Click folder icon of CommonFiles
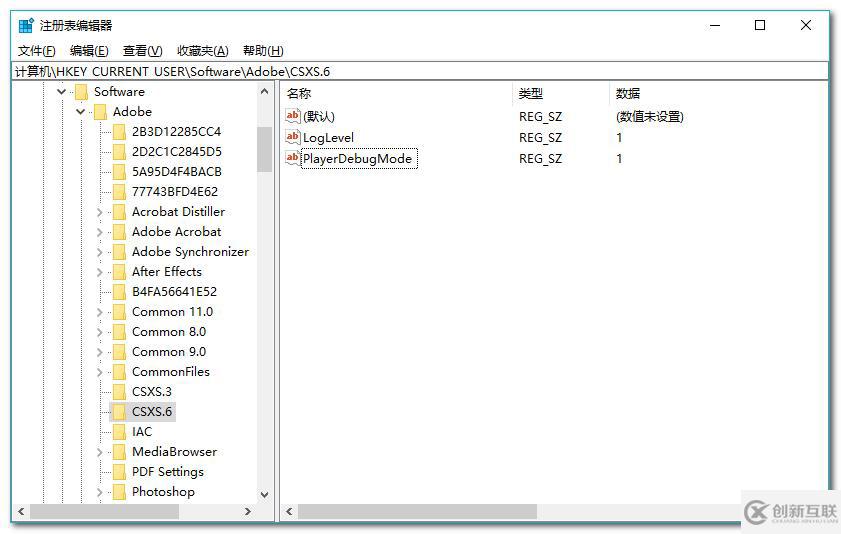Image resolution: width=841 pixels, height=534 pixels. point(119,372)
